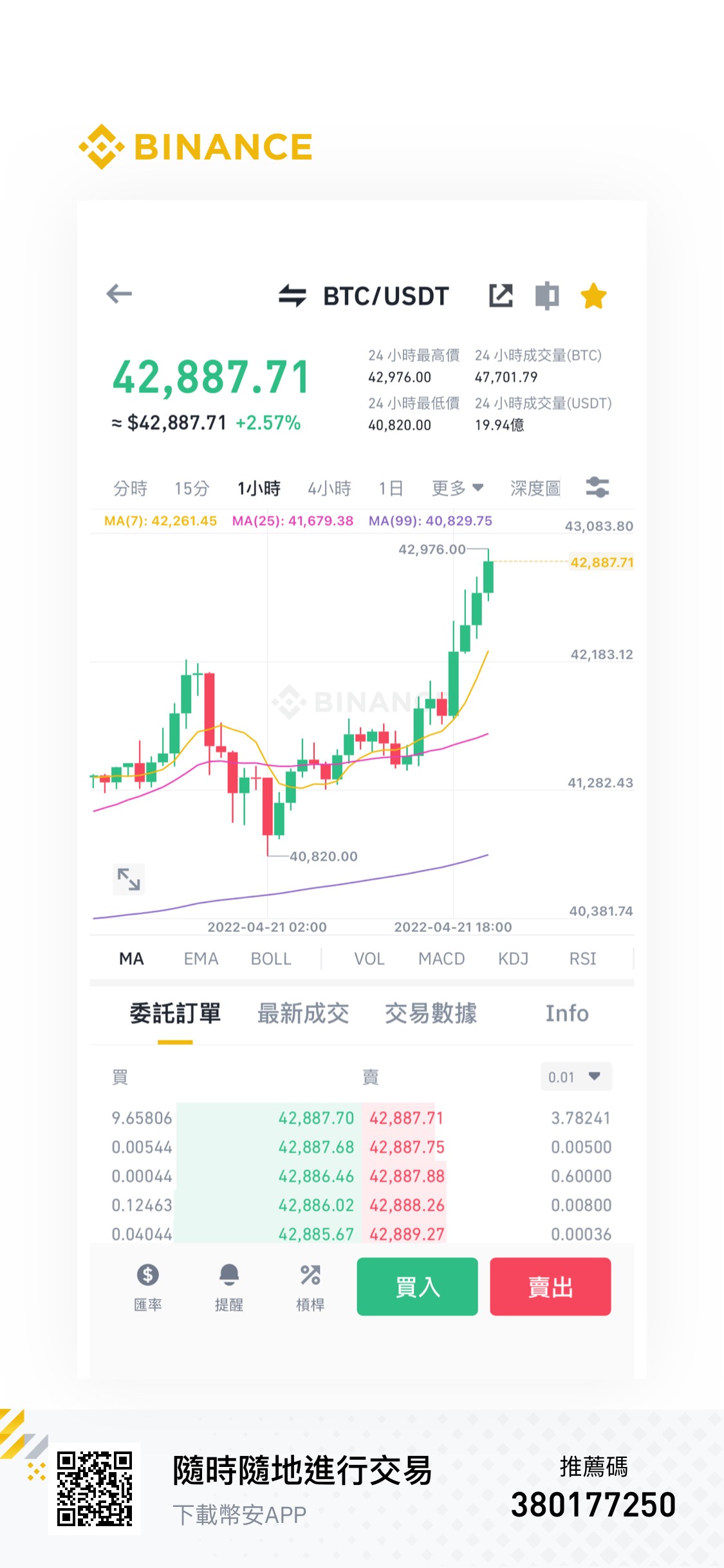The height and width of the screenshot is (1568, 724).
Task: Expand the 更多 timeframe dropdown
Action: click(458, 488)
